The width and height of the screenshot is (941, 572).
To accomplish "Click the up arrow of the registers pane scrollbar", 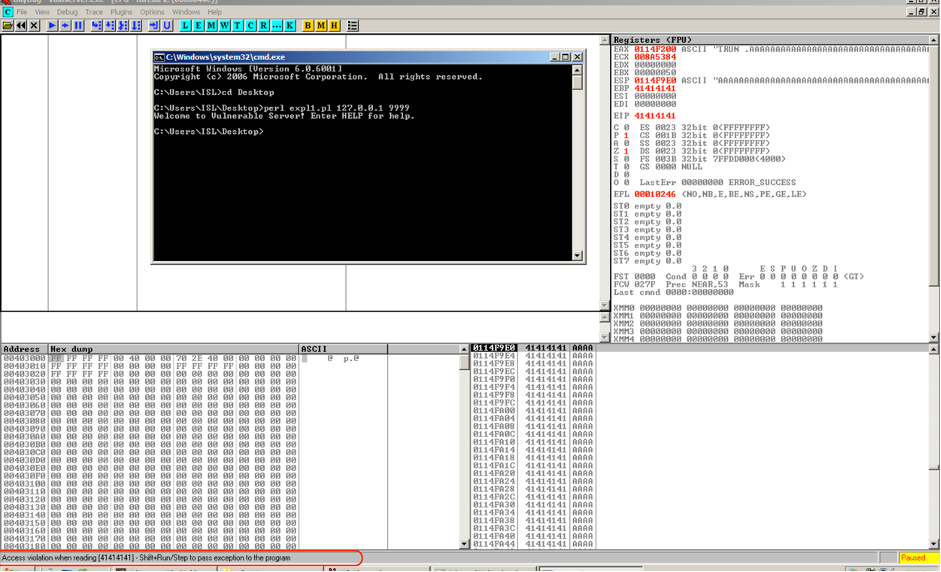I will (934, 40).
